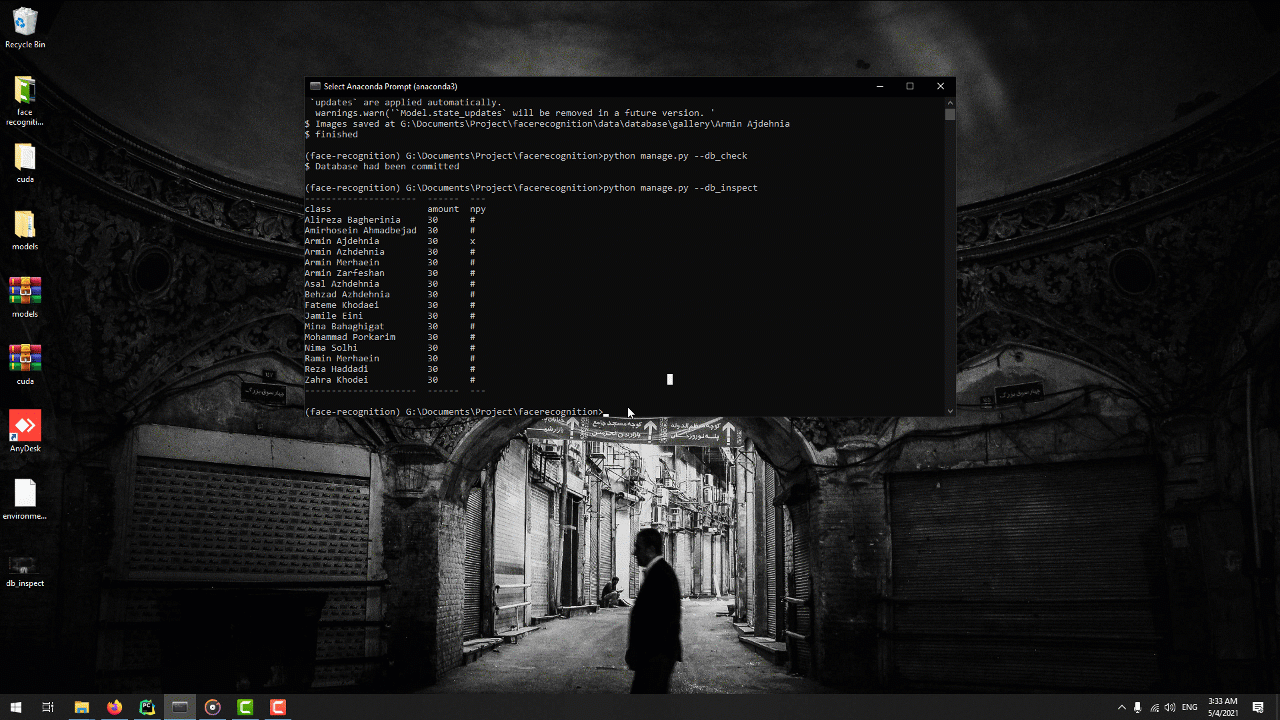Open the Wi-Fi network tray menu
Screen dimensions: 1280x720
tap(1155, 707)
